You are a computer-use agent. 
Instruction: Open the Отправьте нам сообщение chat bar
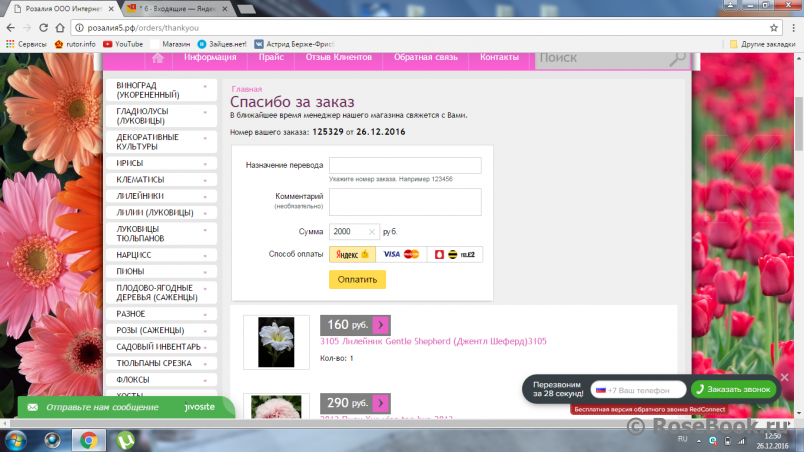click(x=126, y=407)
